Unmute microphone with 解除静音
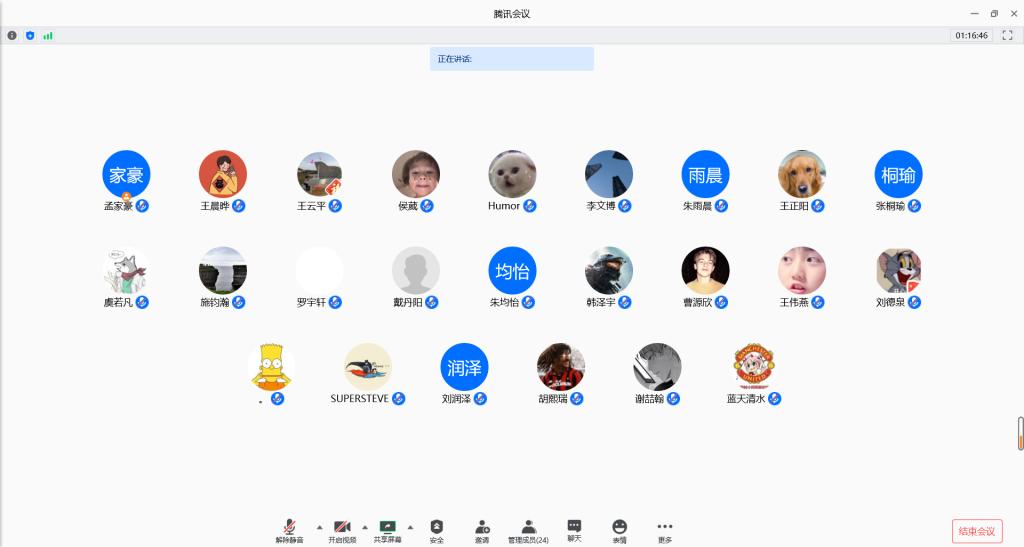This screenshot has width=1024, height=547. click(x=289, y=530)
